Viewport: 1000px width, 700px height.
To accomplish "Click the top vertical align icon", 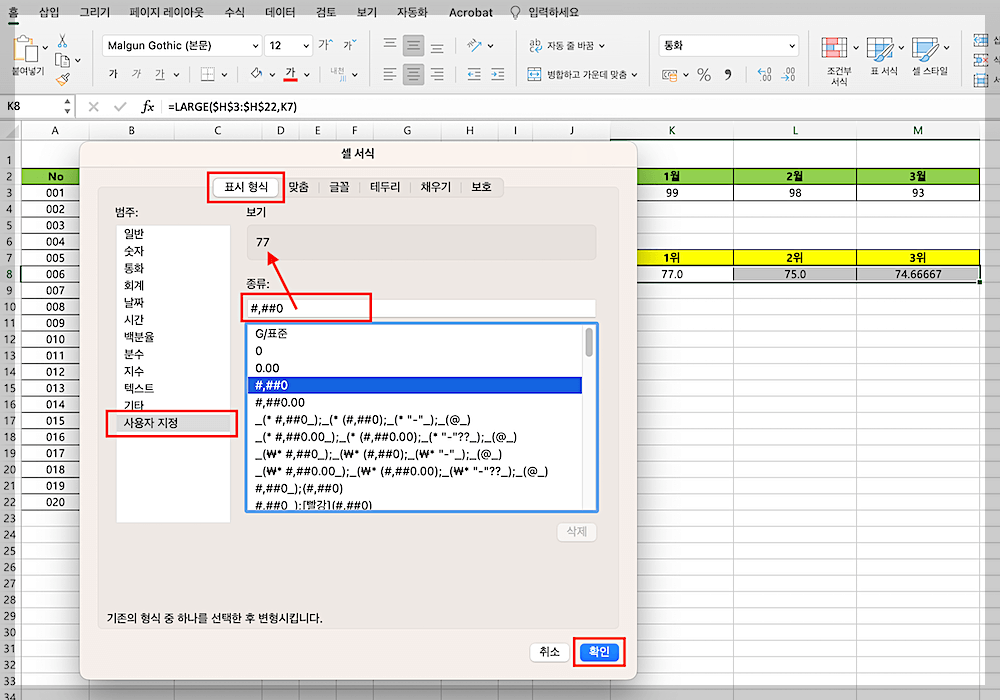I will click(x=390, y=45).
